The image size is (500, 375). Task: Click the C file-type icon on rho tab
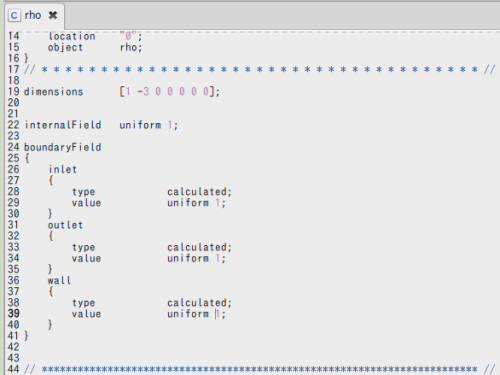(14, 15)
